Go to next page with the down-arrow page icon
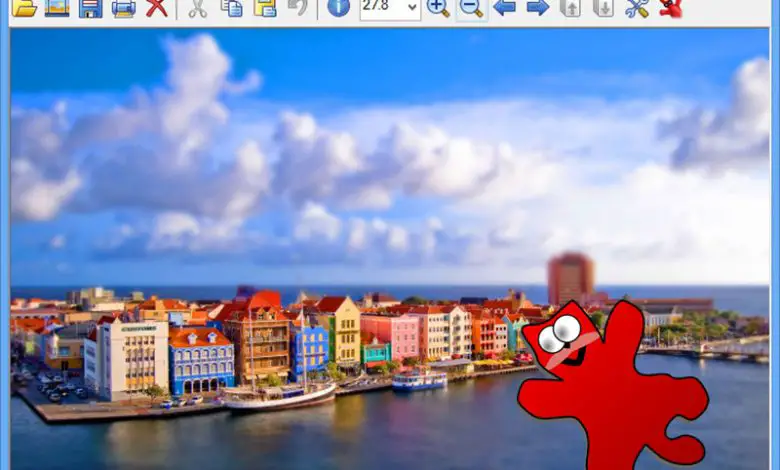This screenshot has width=780, height=470. [x=603, y=7]
